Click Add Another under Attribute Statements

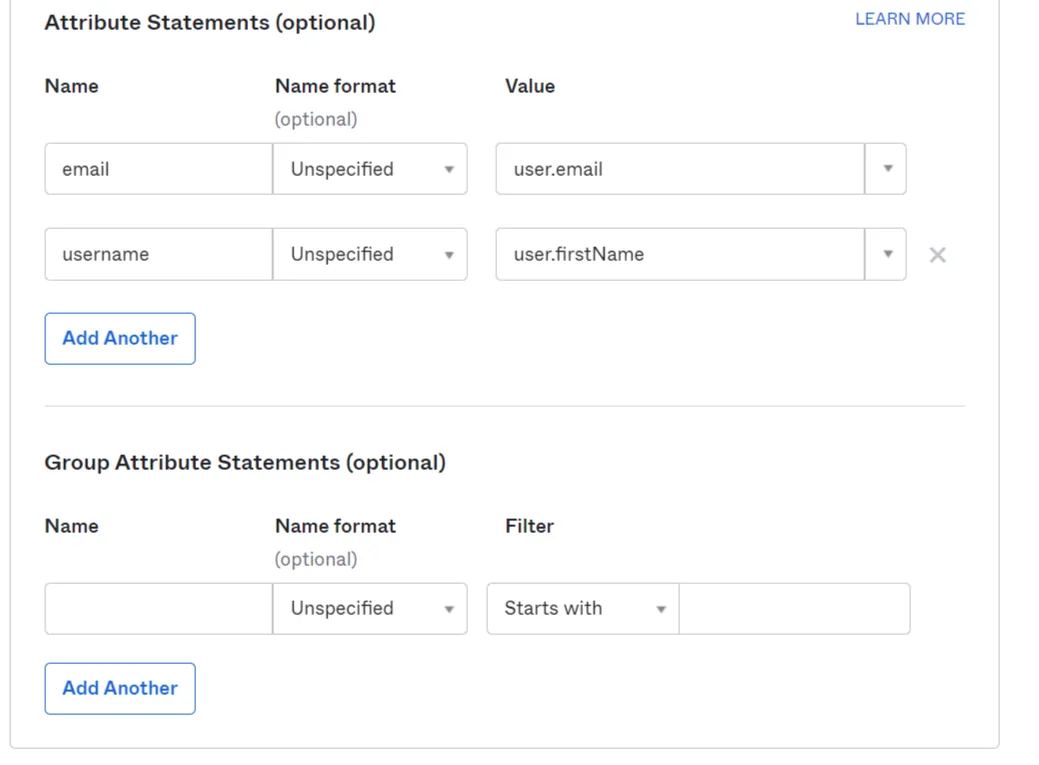pyautogui.click(x=120, y=339)
